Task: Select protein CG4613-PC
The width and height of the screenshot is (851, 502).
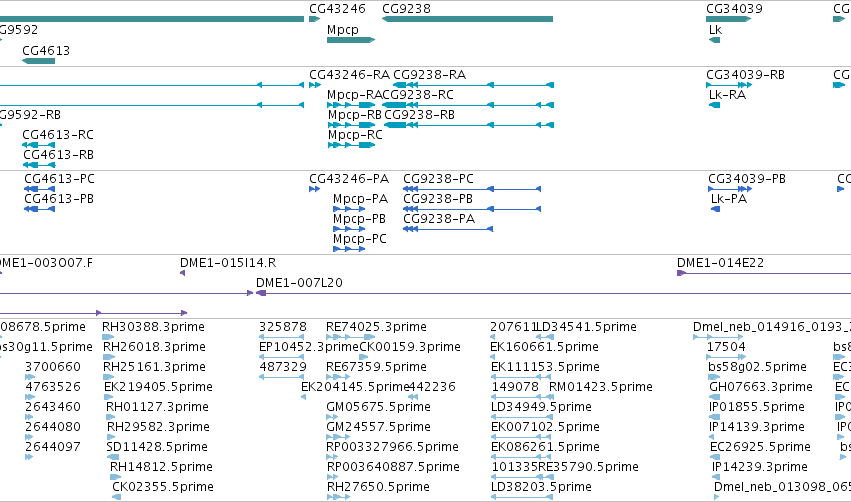Action: click(x=59, y=179)
